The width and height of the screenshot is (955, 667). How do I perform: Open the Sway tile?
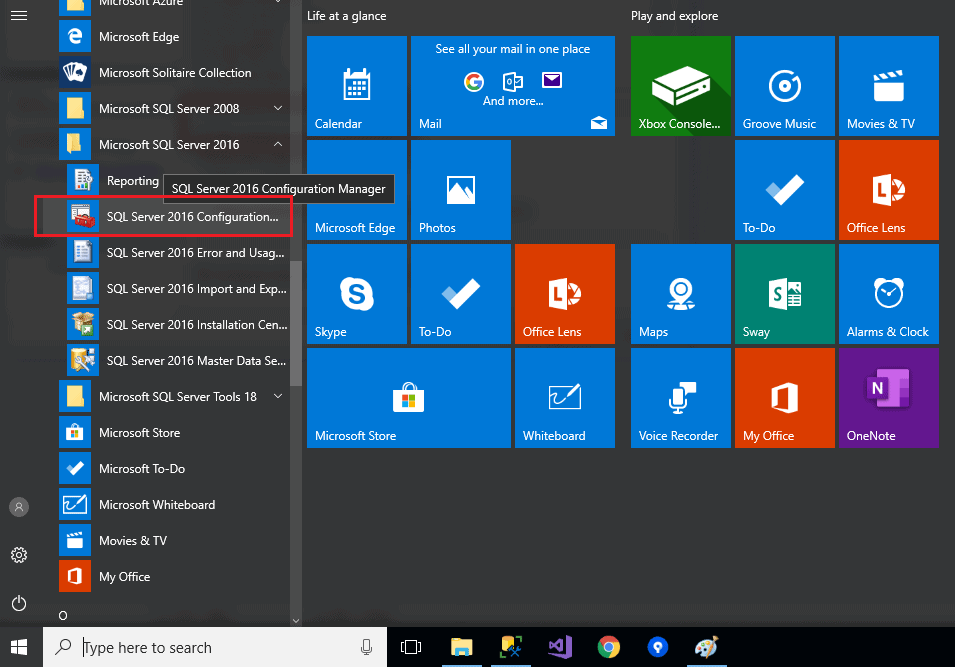coord(784,294)
